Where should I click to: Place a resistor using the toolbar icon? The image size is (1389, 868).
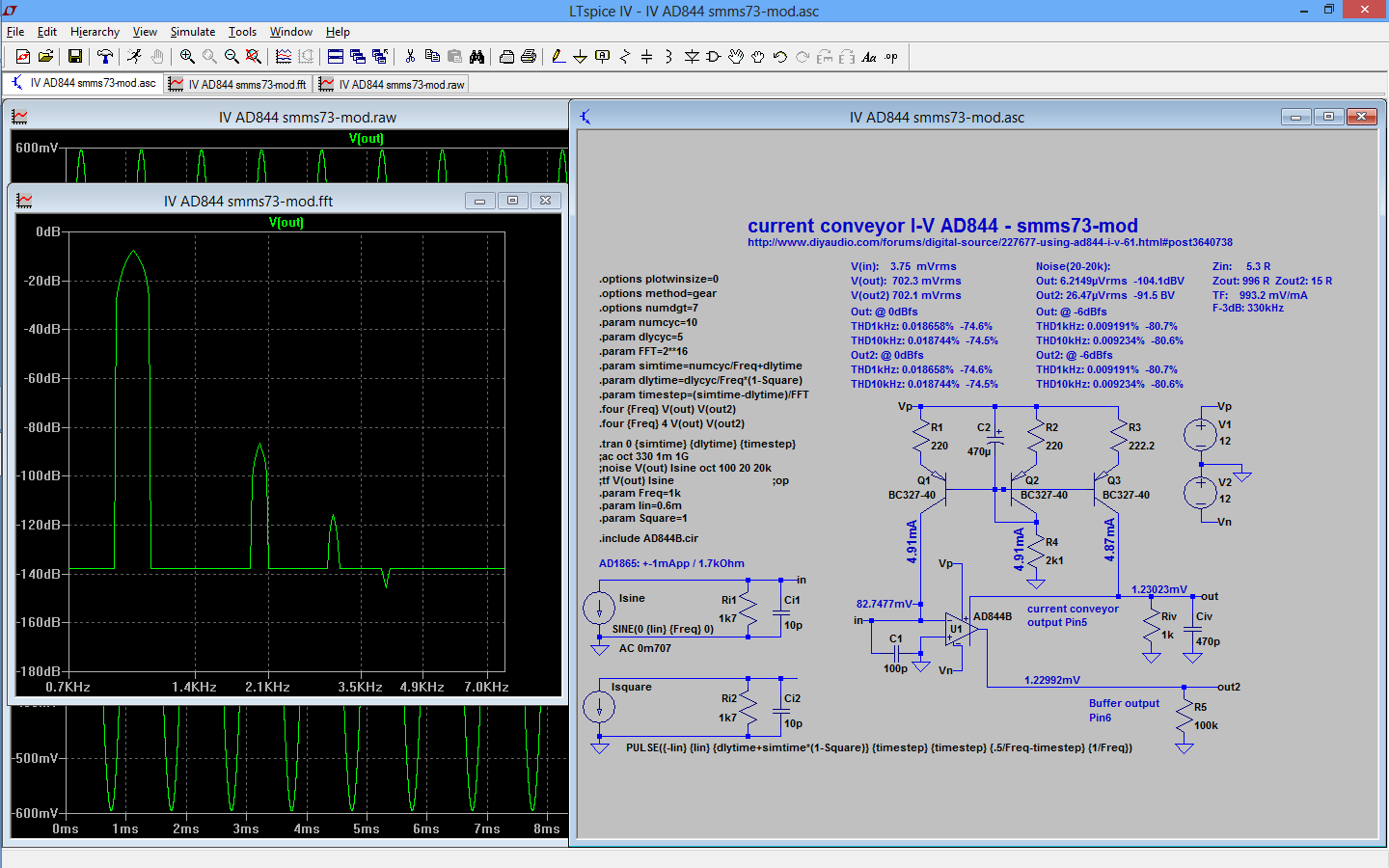click(x=625, y=57)
